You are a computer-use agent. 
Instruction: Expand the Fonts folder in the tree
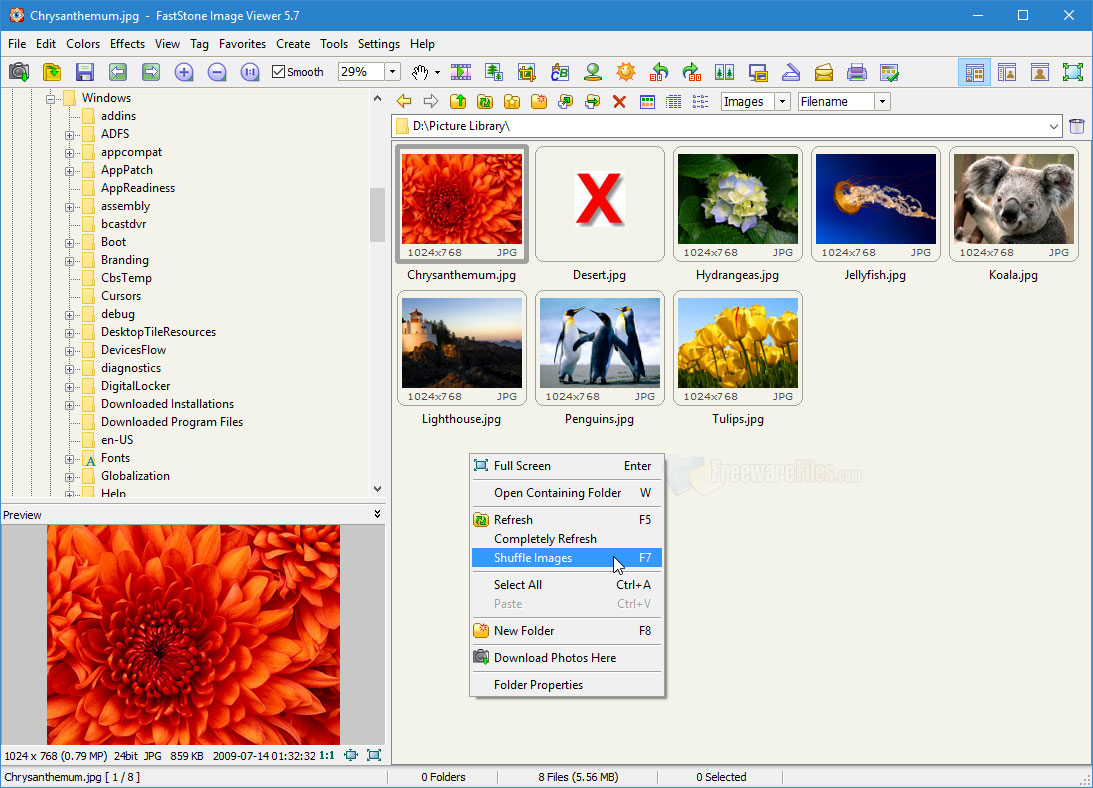point(67,457)
